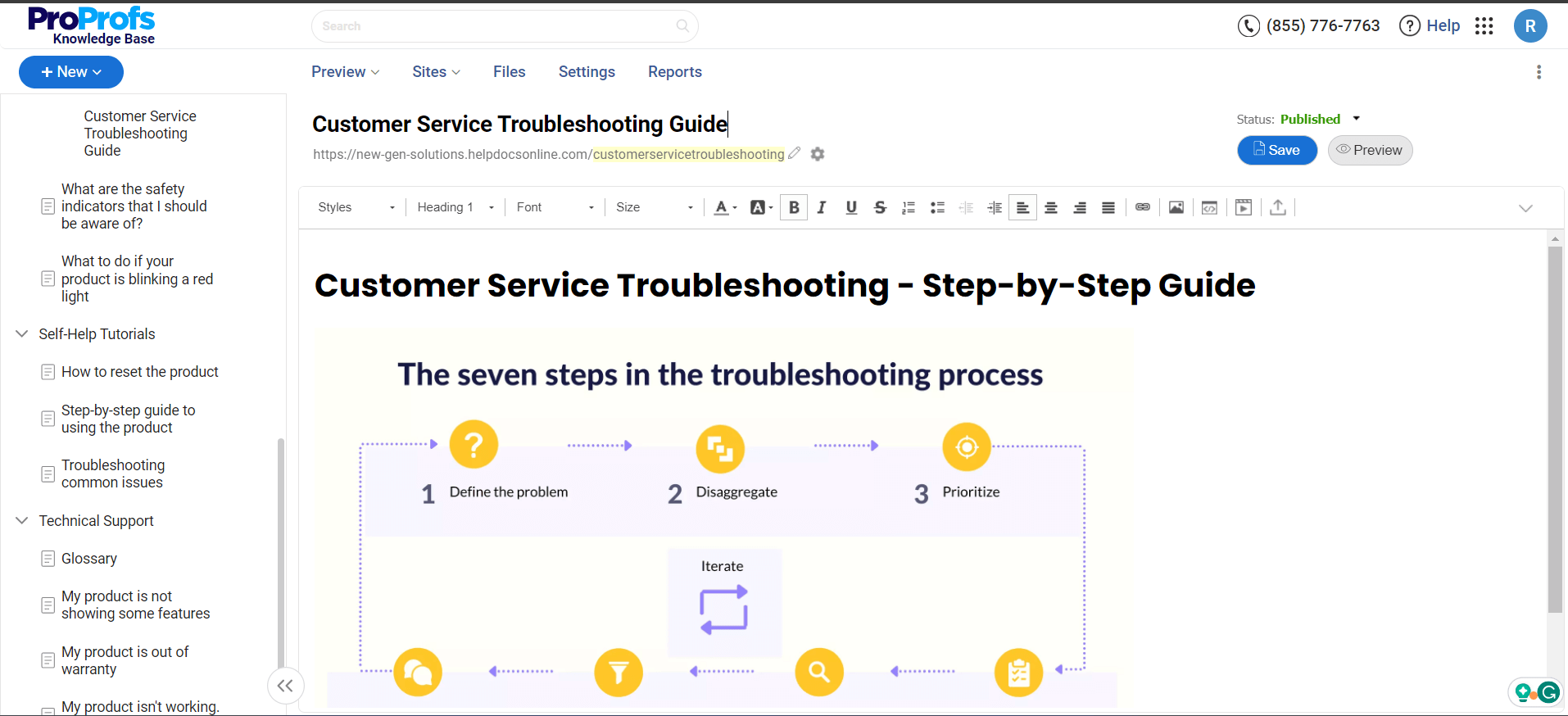Align text to the left
This screenshot has width=1568, height=716.
[1022, 207]
